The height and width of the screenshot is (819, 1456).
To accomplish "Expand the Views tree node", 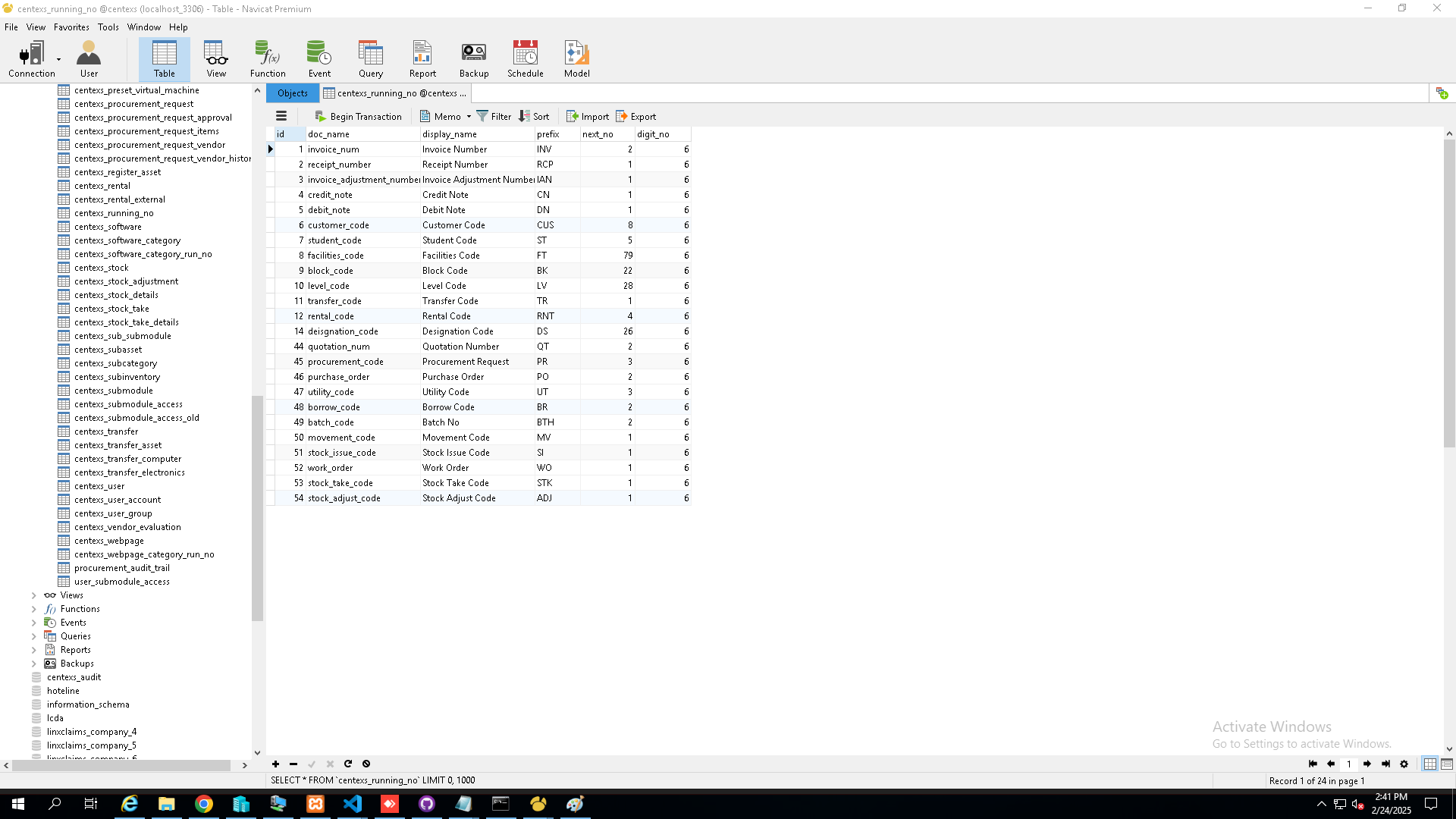I will coord(33,596).
